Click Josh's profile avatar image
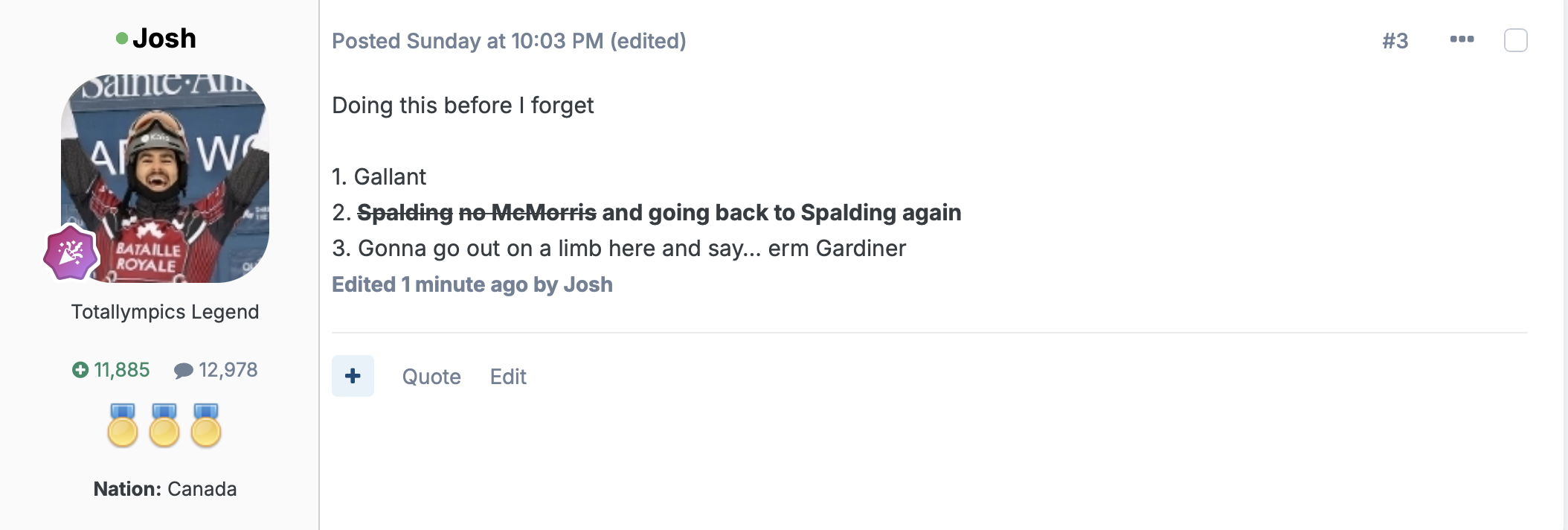The height and width of the screenshot is (530, 1568). pos(165,179)
